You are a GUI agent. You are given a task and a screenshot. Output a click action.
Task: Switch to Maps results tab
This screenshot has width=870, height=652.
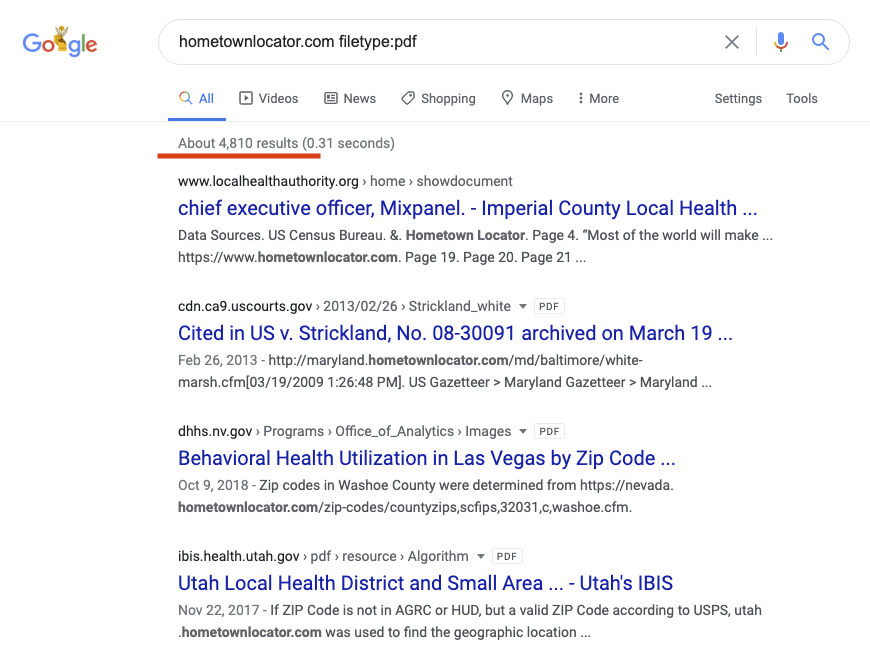[x=527, y=98]
